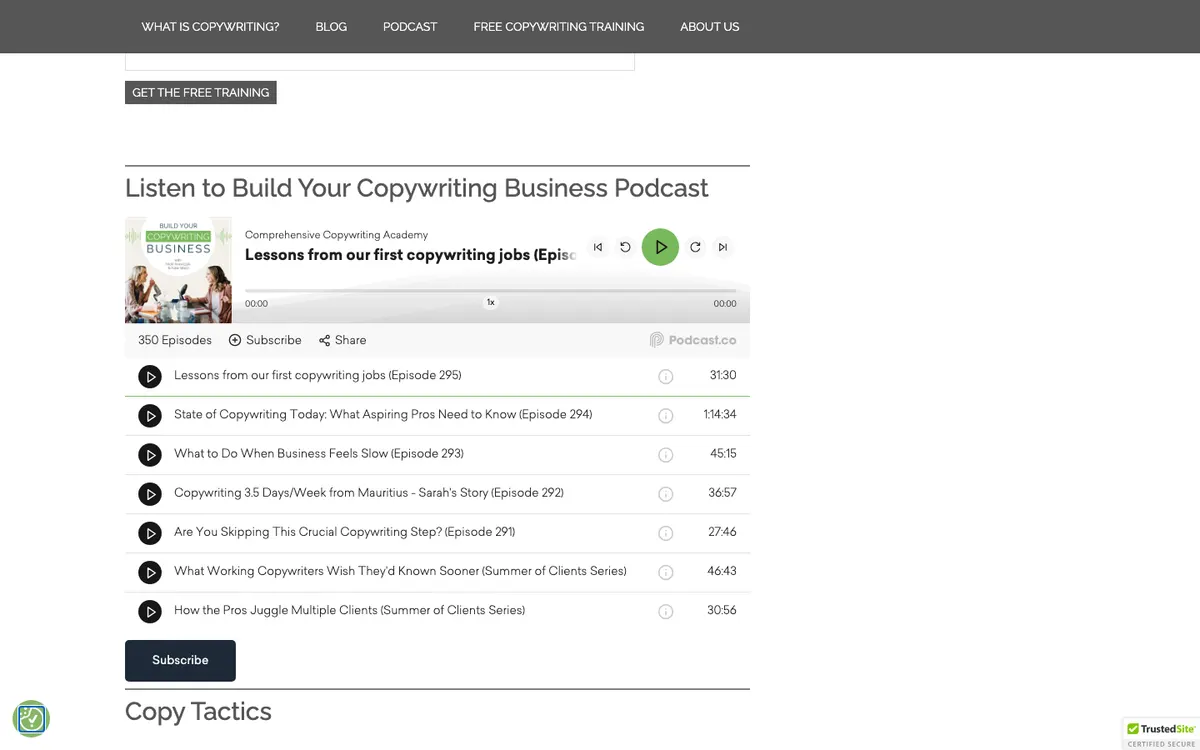
Task: Open Podcast.co logo link
Action: [693, 340]
